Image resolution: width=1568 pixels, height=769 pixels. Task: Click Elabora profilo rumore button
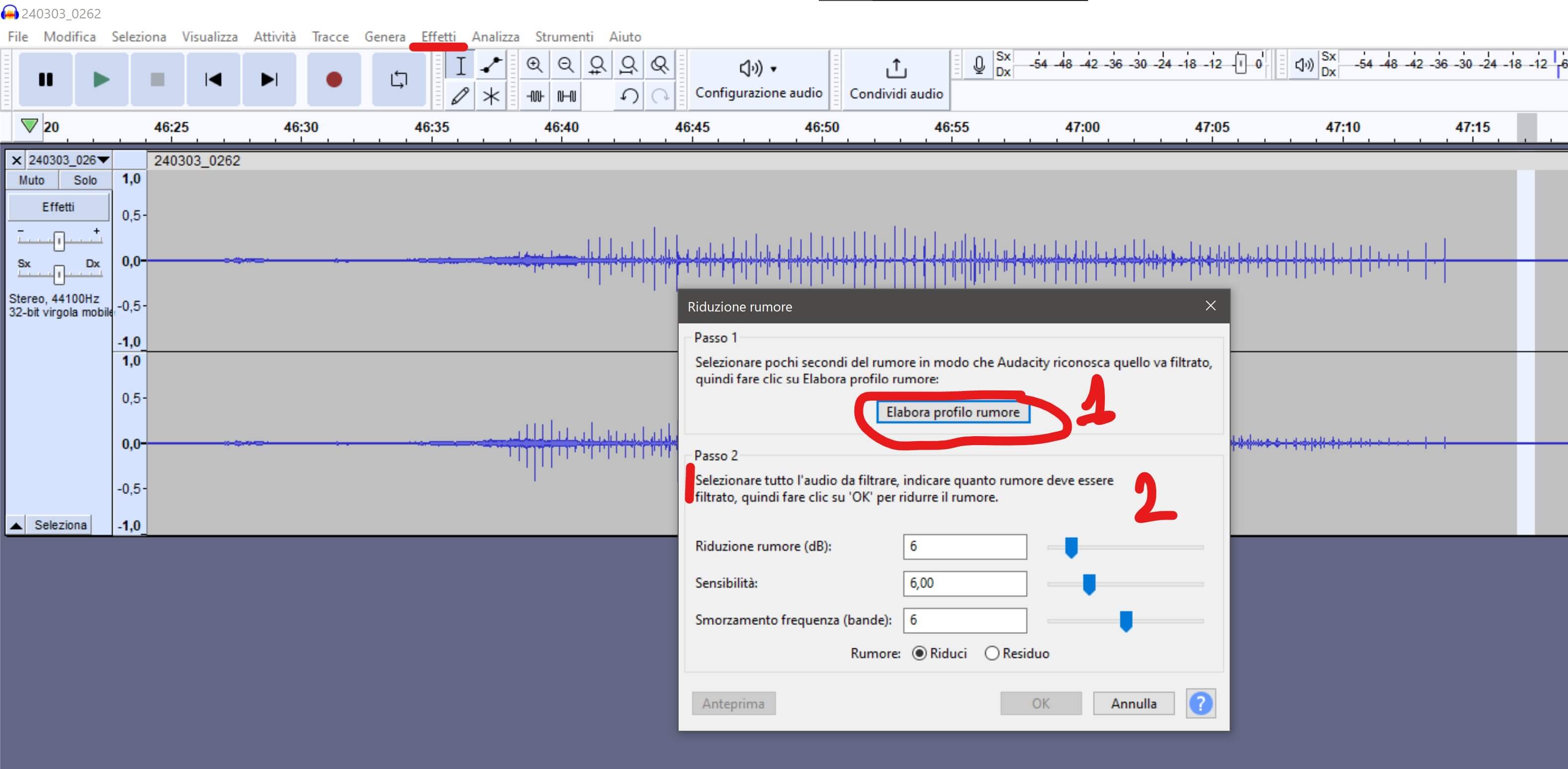[952, 412]
